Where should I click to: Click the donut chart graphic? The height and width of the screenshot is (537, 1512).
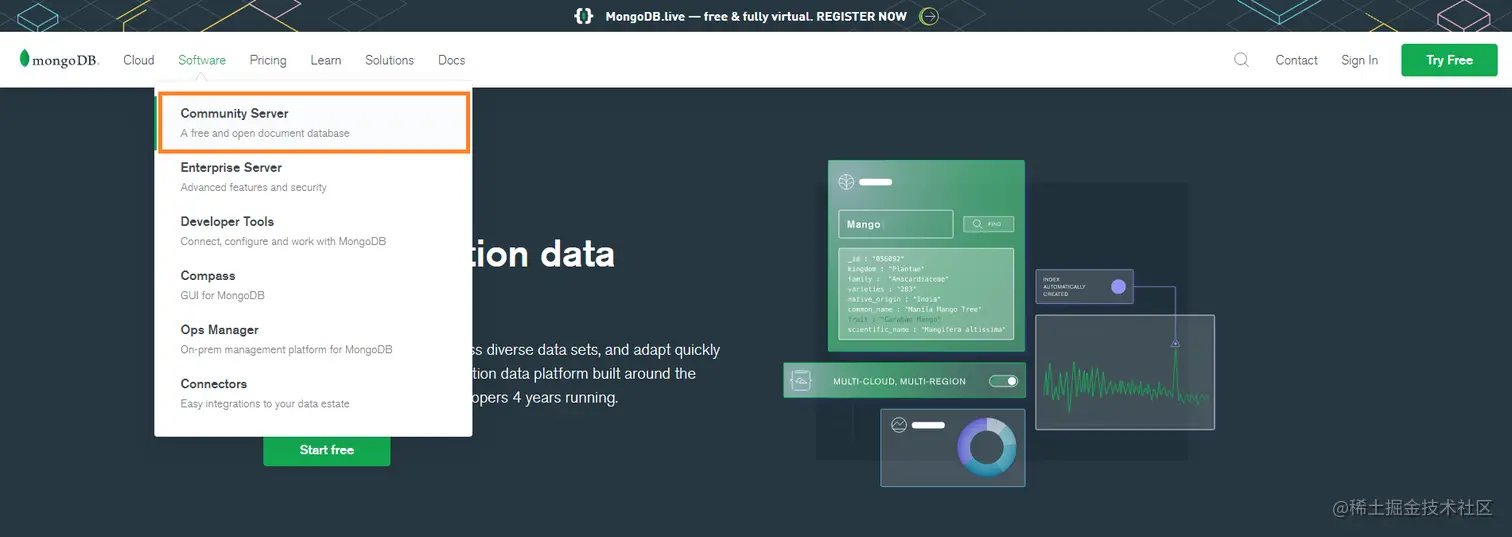pos(987,447)
